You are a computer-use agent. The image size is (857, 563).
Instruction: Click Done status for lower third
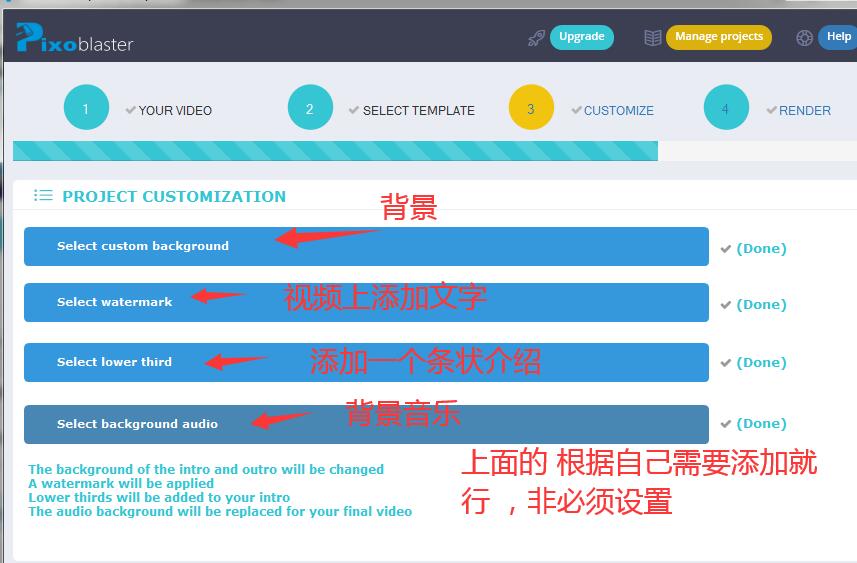(x=761, y=362)
